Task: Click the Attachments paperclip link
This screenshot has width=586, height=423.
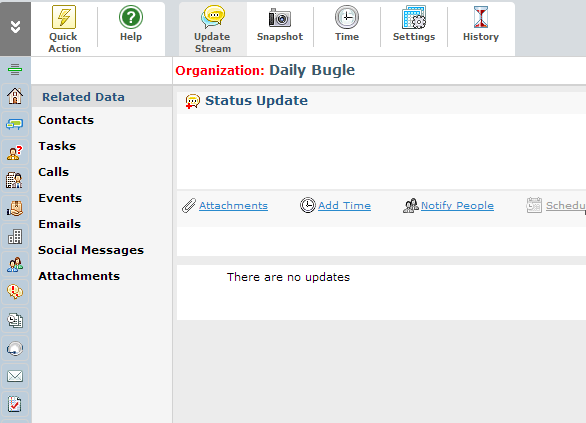Action: pos(233,206)
